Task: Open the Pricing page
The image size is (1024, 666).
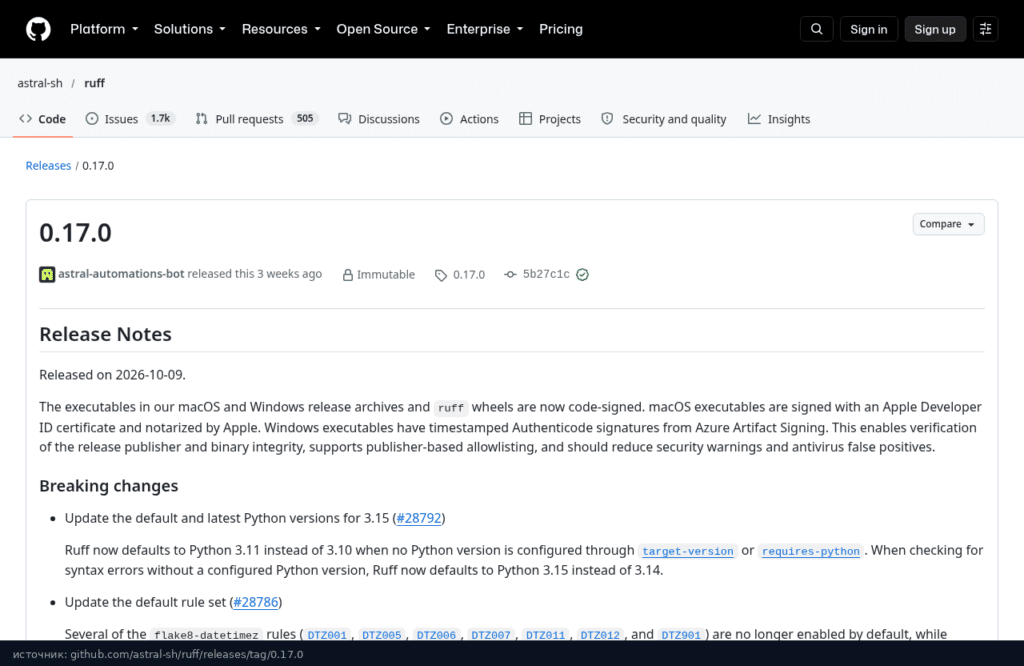Action: tap(560, 29)
